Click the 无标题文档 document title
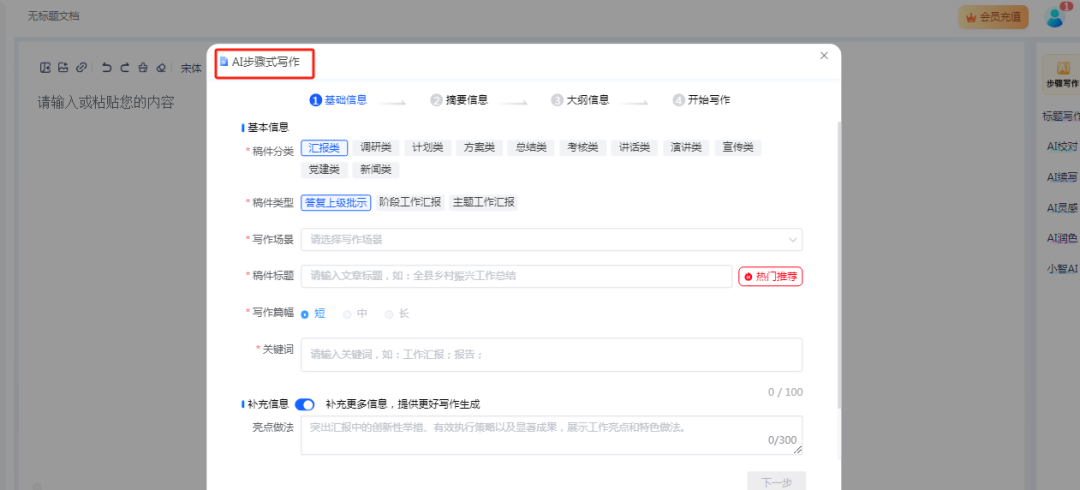1080x490 pixels. pos(53,16)
